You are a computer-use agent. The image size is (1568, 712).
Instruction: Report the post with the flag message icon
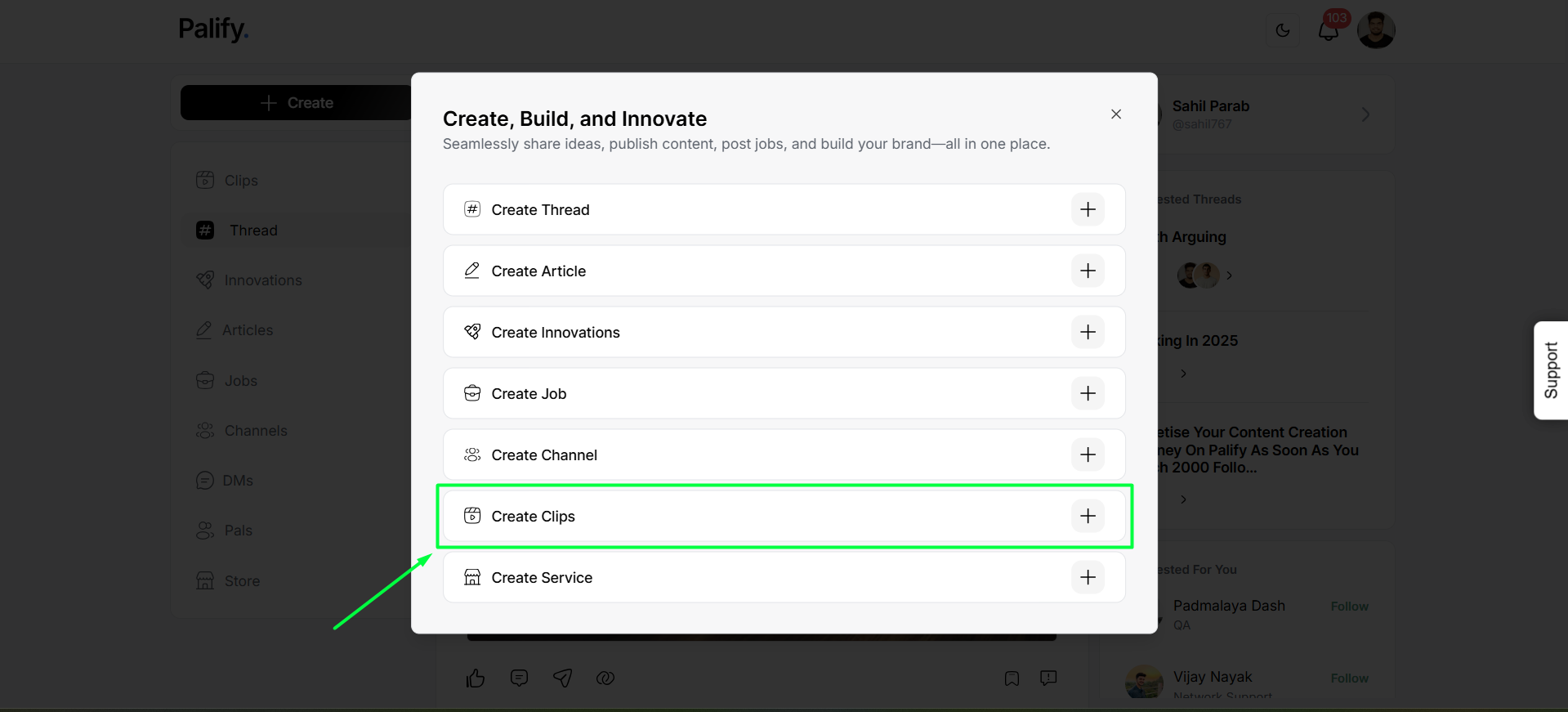pyautogui.click(x=1048, y=678)
